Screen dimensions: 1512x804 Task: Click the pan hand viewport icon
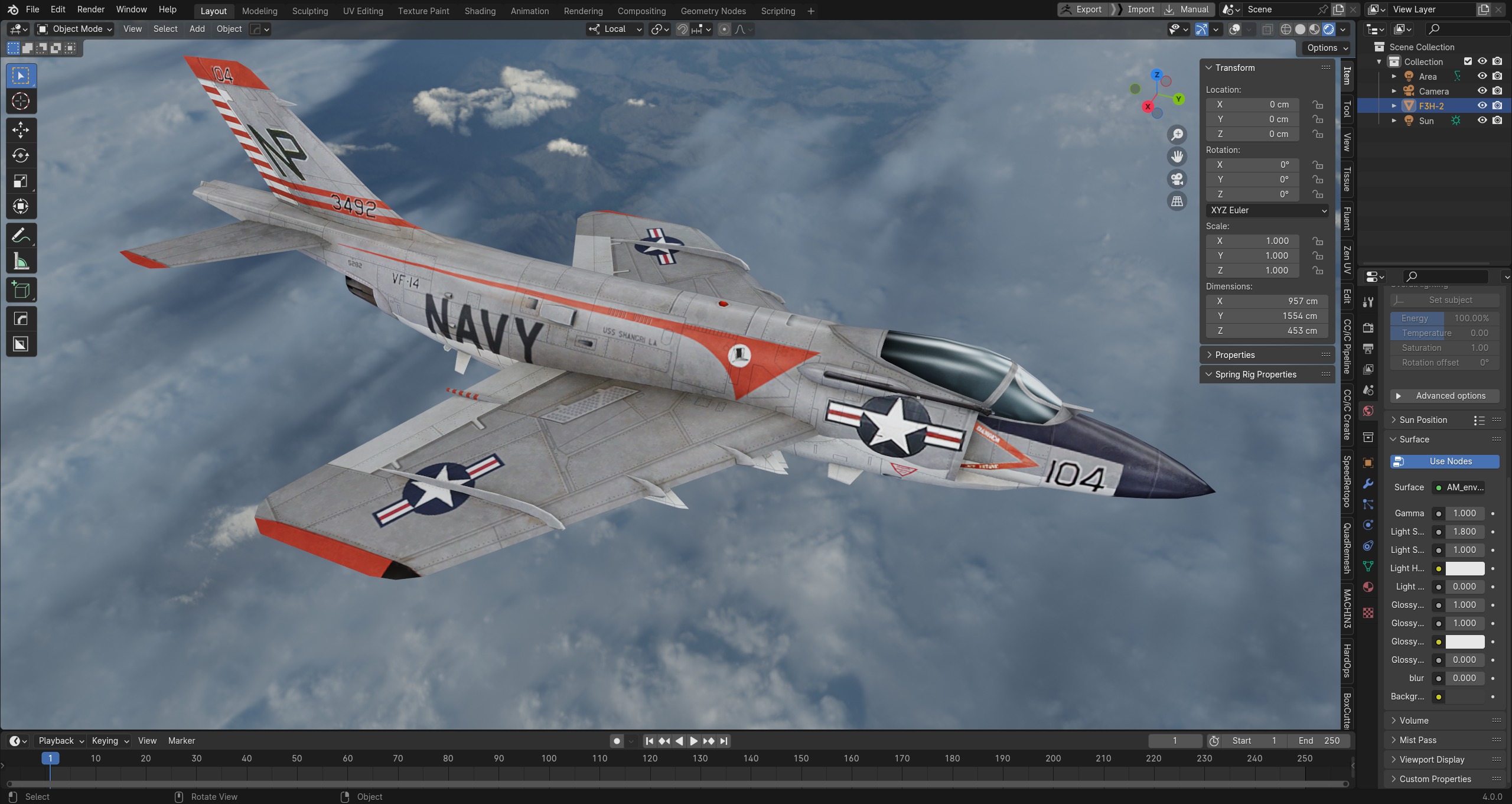tap(1177, 157)
